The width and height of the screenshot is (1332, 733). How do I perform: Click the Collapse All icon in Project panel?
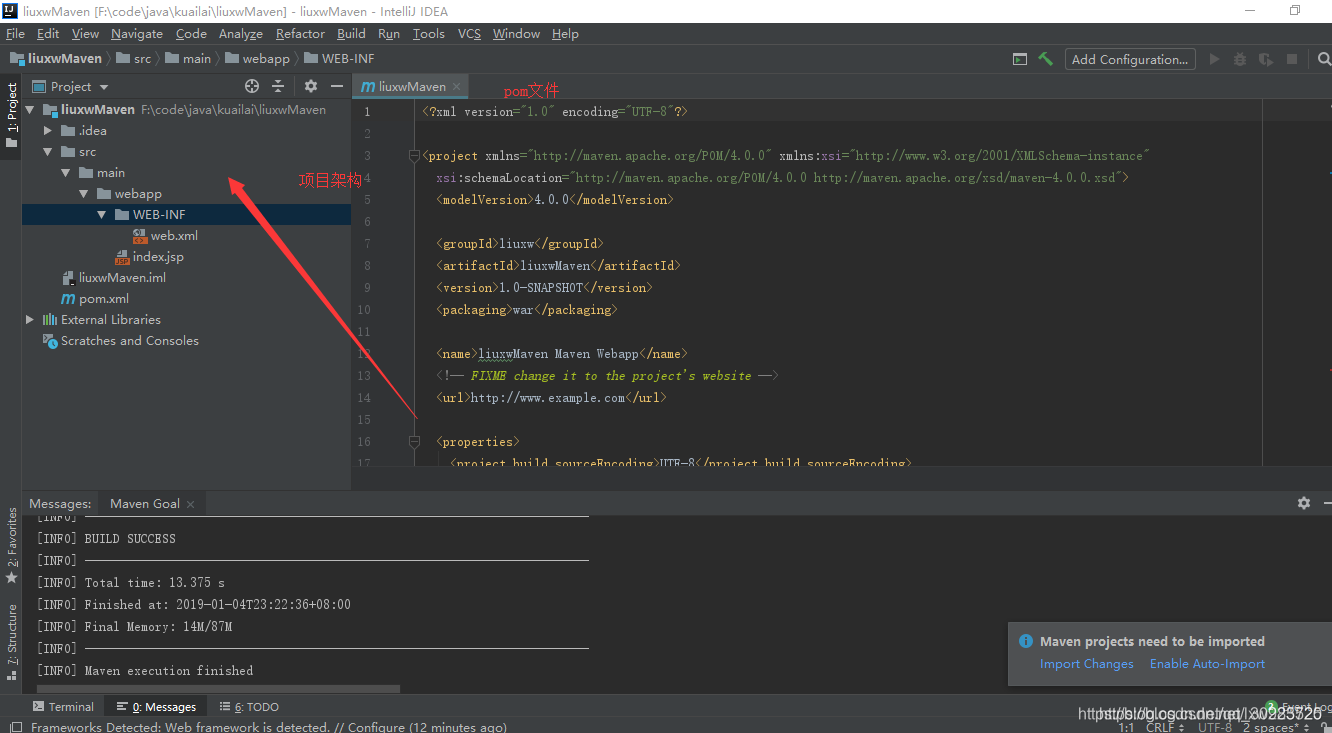278,87
